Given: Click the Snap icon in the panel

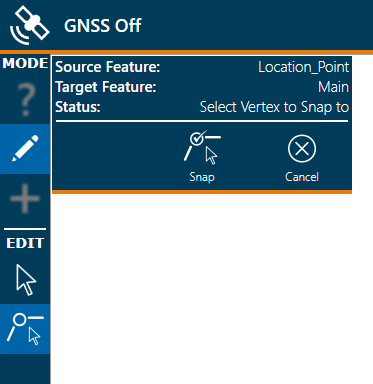Looking at the screenshot, I should 202,148.
